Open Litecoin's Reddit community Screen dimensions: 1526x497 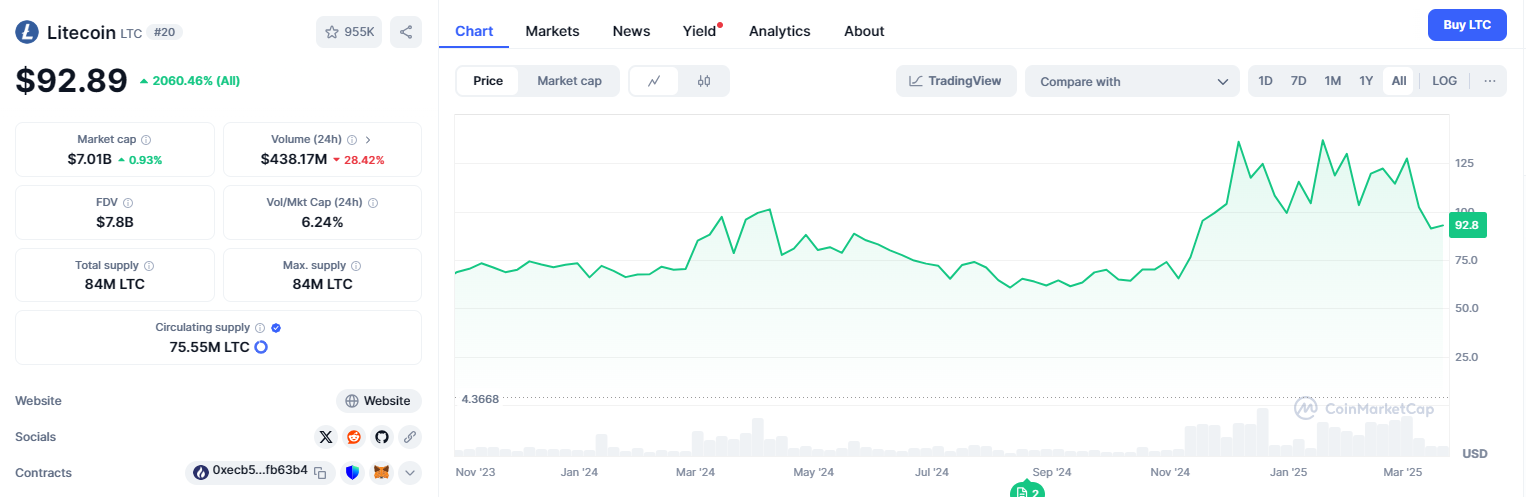[x=353, y=437]
